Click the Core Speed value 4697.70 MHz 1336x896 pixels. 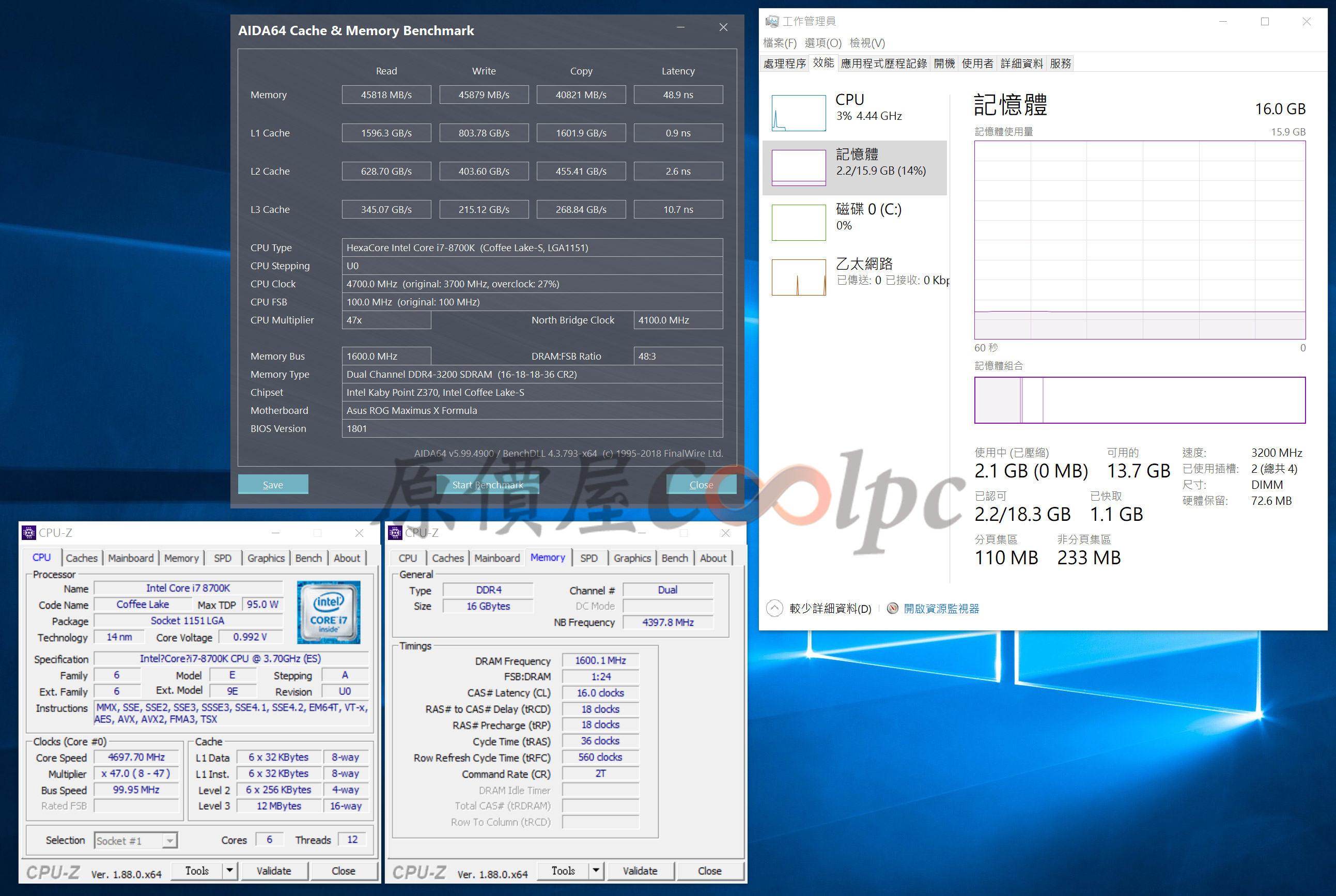click(x=136, y=757)
